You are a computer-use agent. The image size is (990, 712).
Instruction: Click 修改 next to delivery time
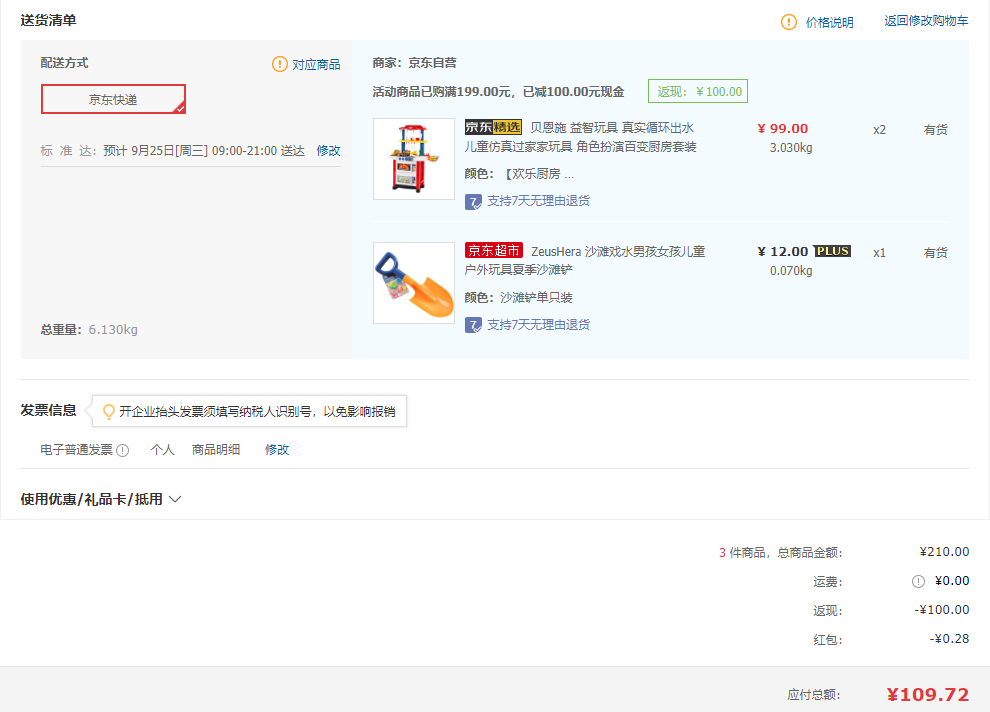pos(328,151)
